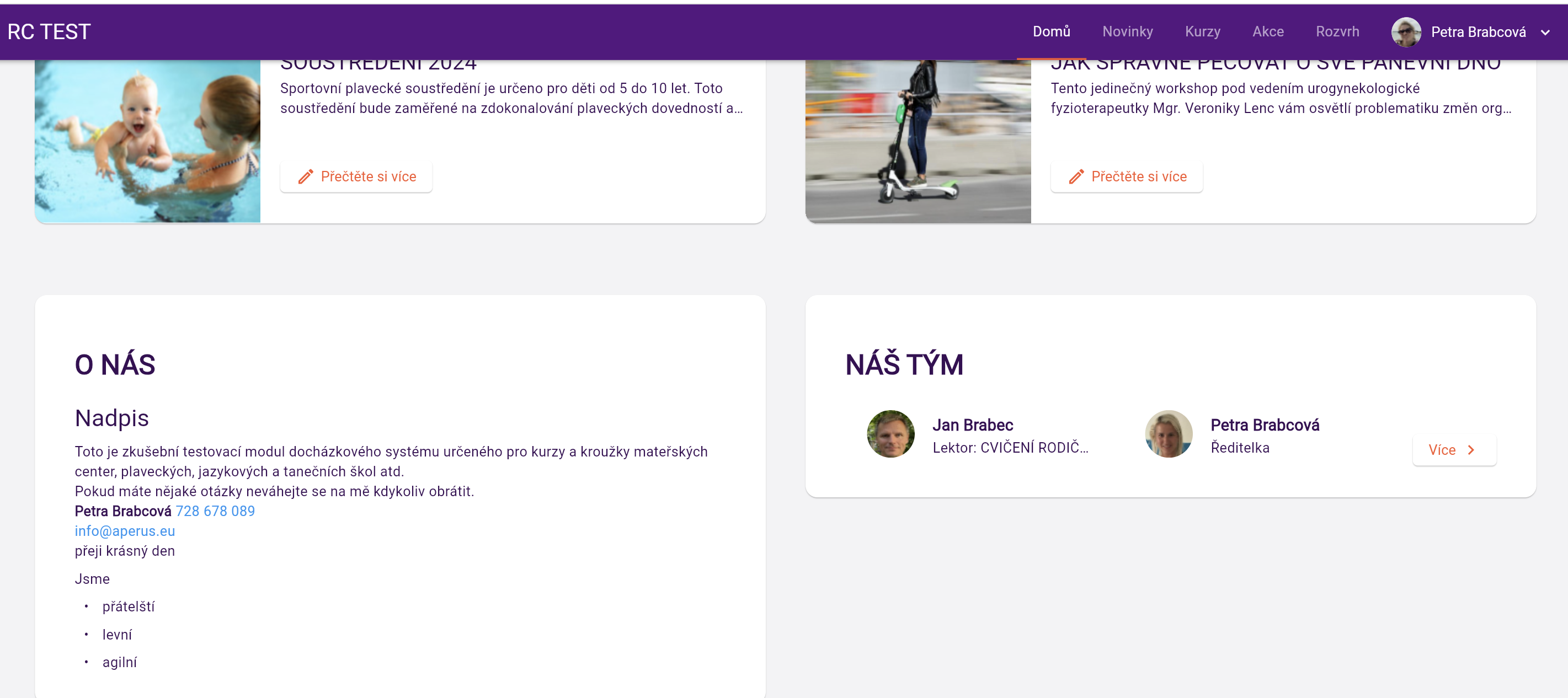Go to Novinky menu item
The height and width of the screenshot is (698, 1568).
pyautogui.click(x=1127, y=31)
